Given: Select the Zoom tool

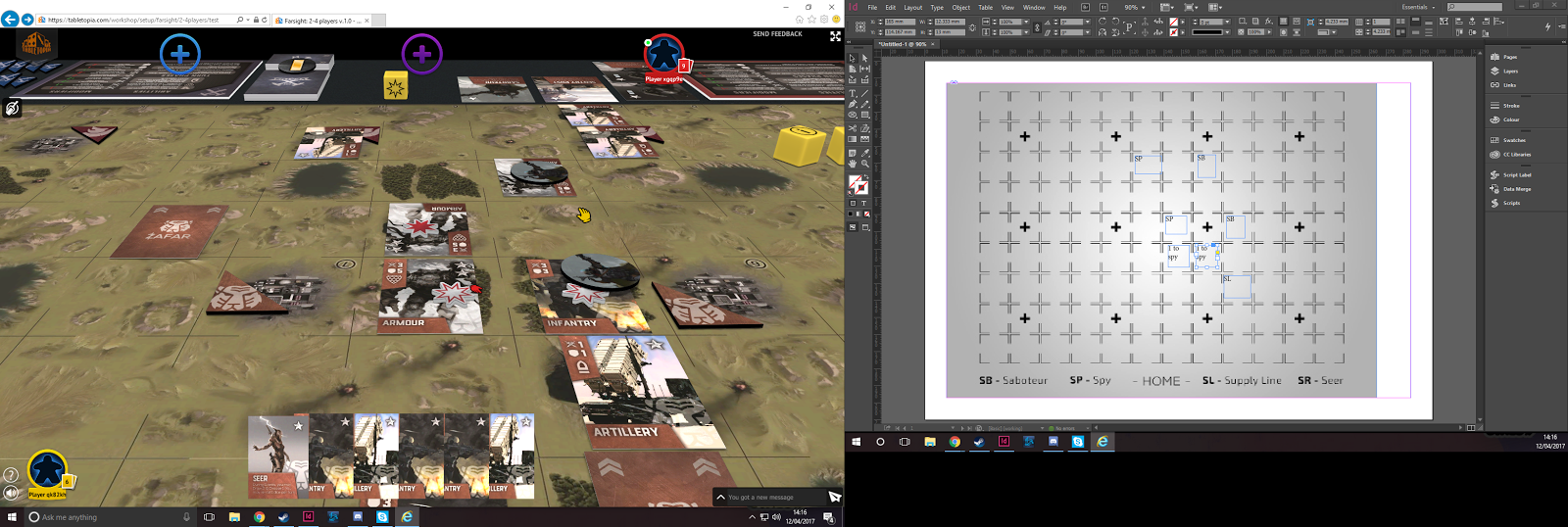Looking at the screenshot, I should click(x=865, y=162).
